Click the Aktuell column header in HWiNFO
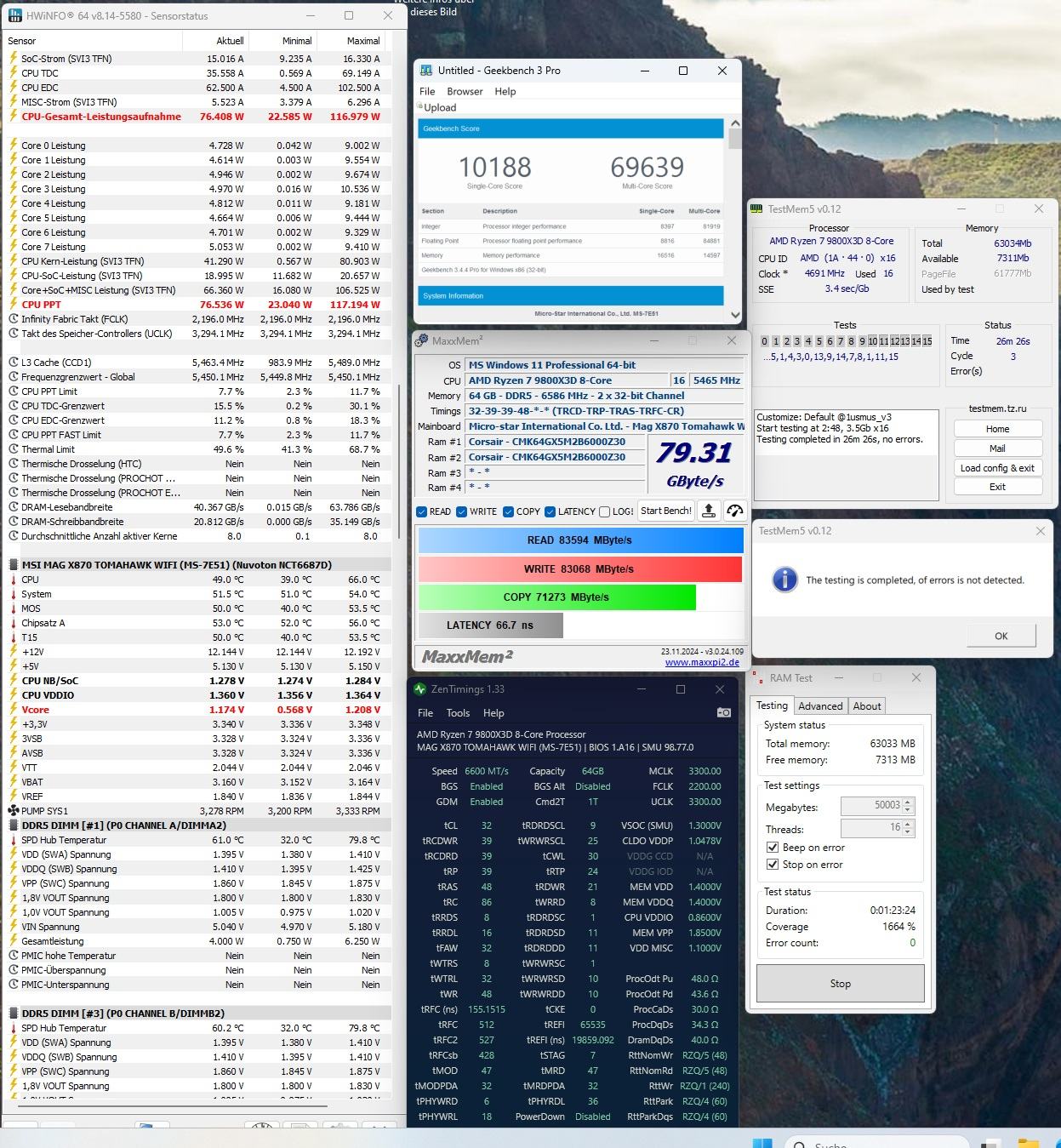Image resolution: width=1061 pixels, height=1148 pixels. click(230, 41)
